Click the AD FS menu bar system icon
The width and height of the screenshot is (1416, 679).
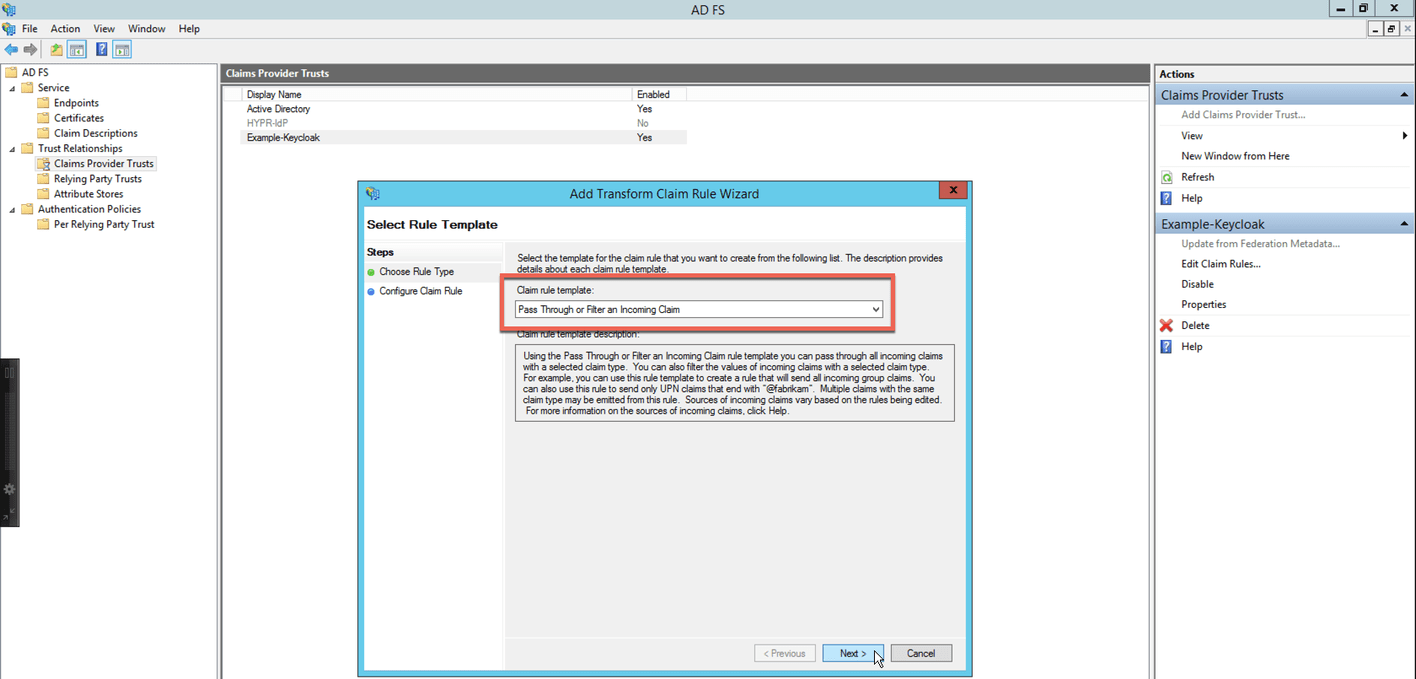click(x=9, y=29)
